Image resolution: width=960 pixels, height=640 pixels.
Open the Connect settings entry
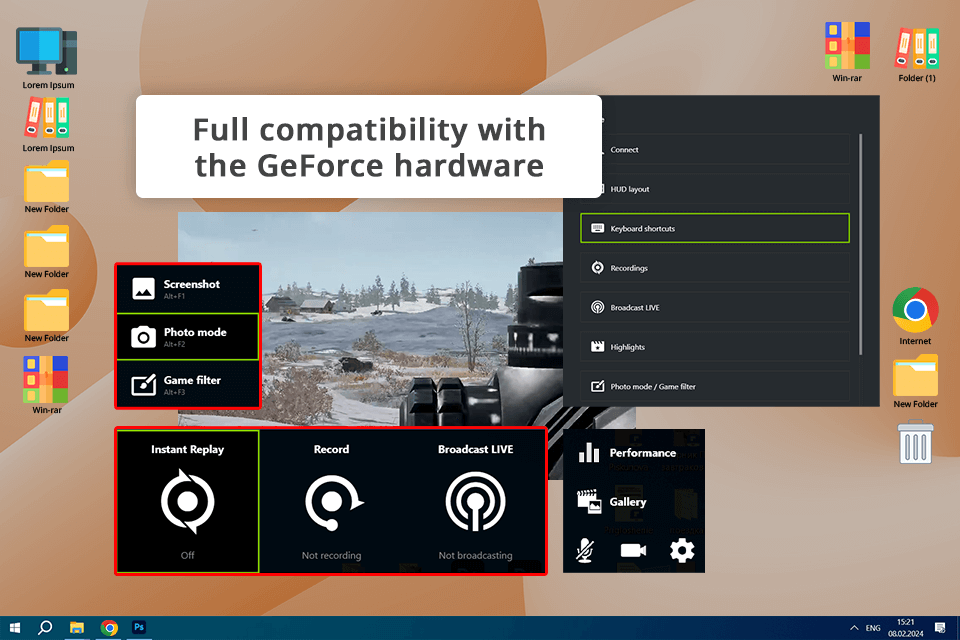point(714,149)
